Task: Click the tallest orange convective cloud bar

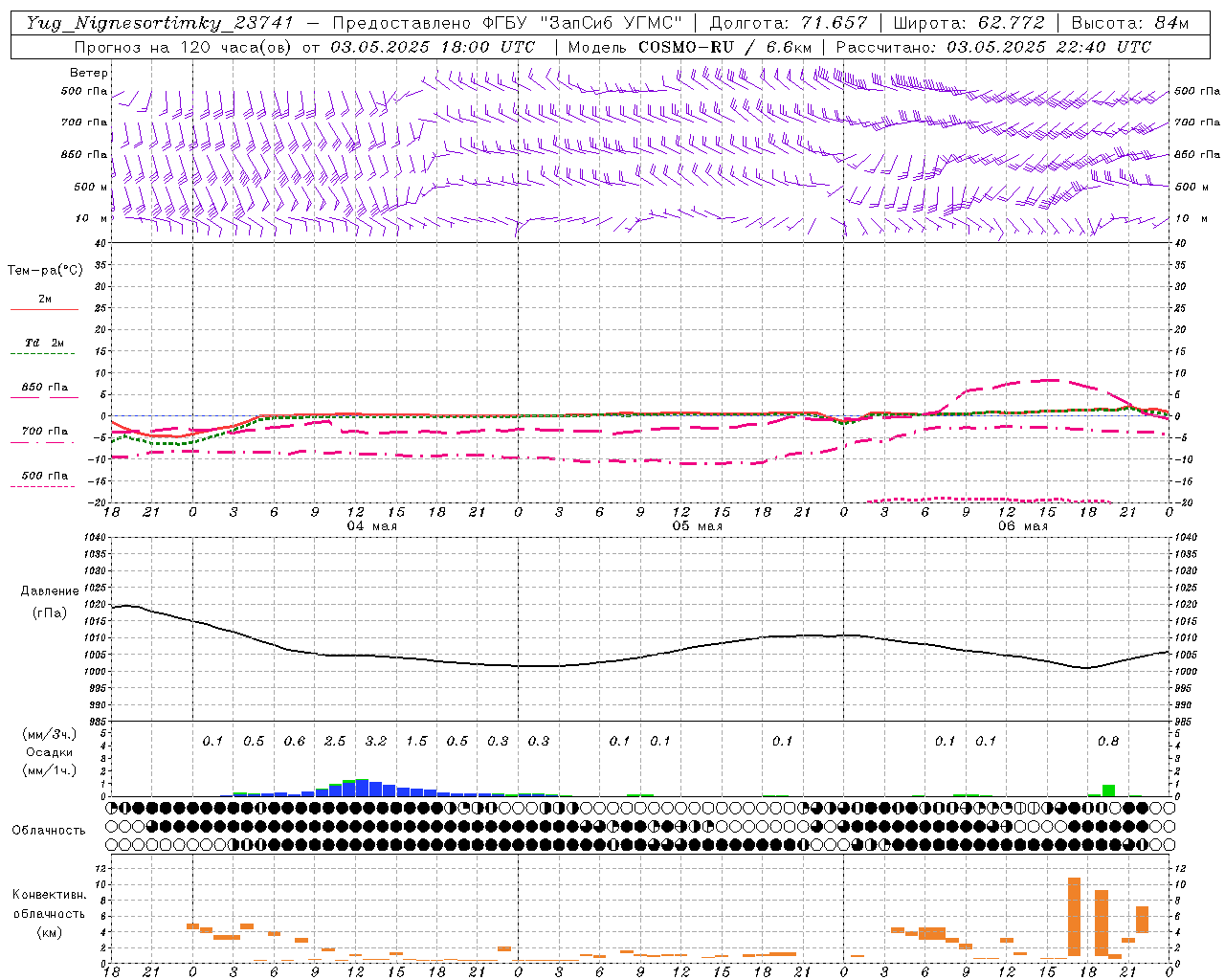Action: [1074, 916]
